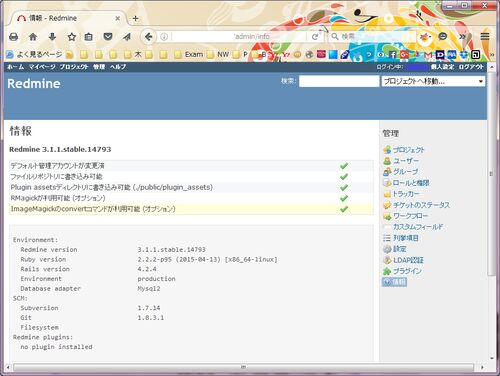Click the paper plane send icon
Viewport: 500px width, 376px height.
(x=127, y=37)
